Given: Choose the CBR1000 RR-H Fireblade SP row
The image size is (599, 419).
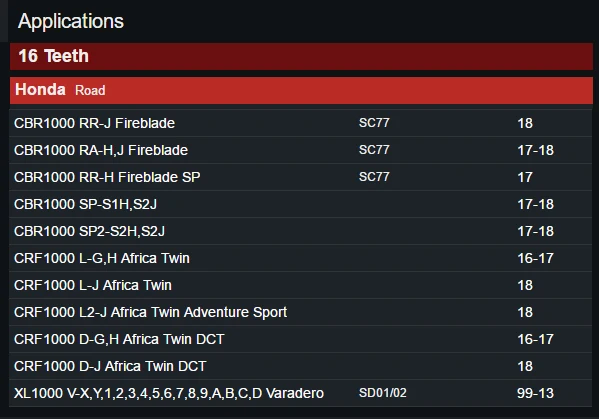Looking at the screenshot, I should point(301,177).
